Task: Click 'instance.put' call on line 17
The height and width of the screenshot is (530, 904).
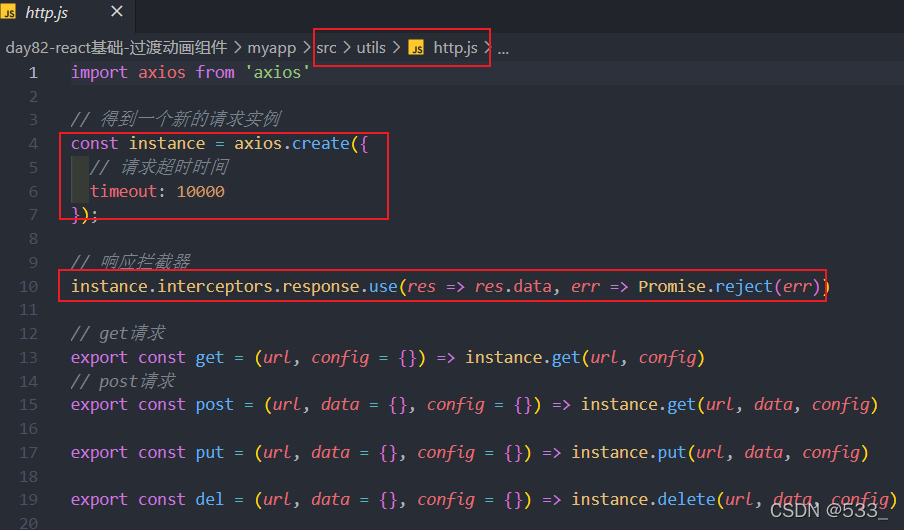Action: [x=628, y=453]
